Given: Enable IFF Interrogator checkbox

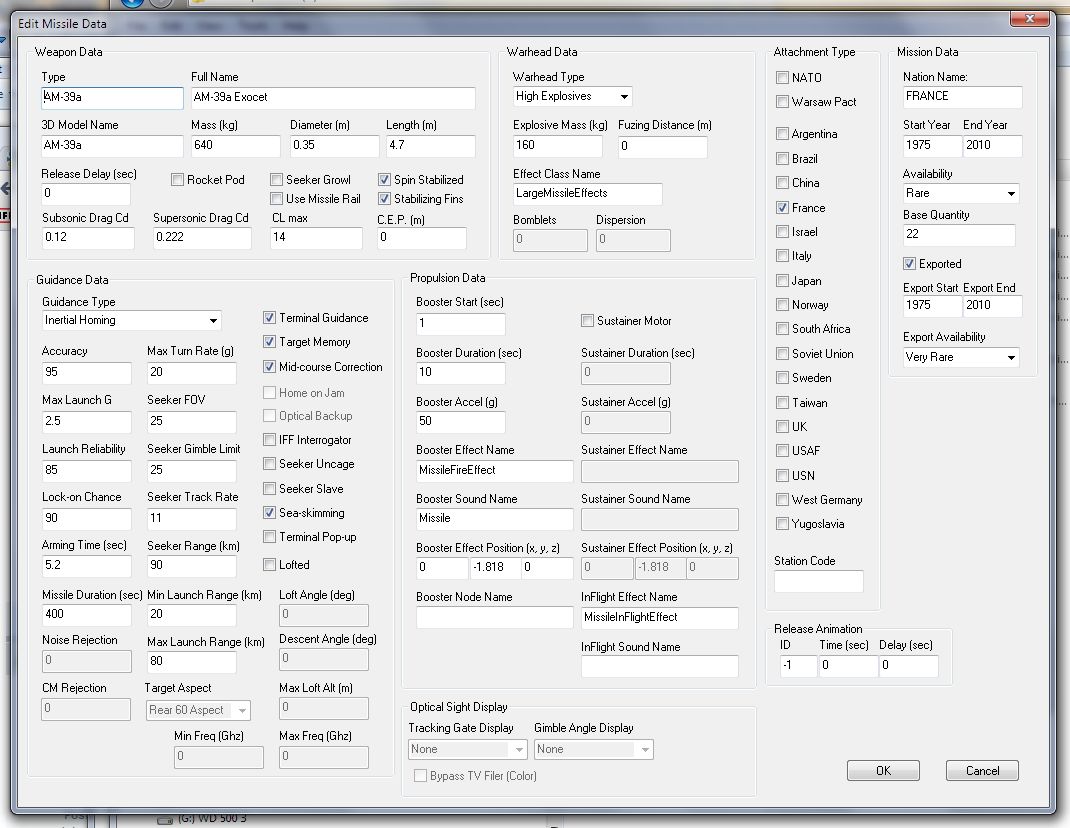Looking at the screenshot, I should [x=270, y=440].
